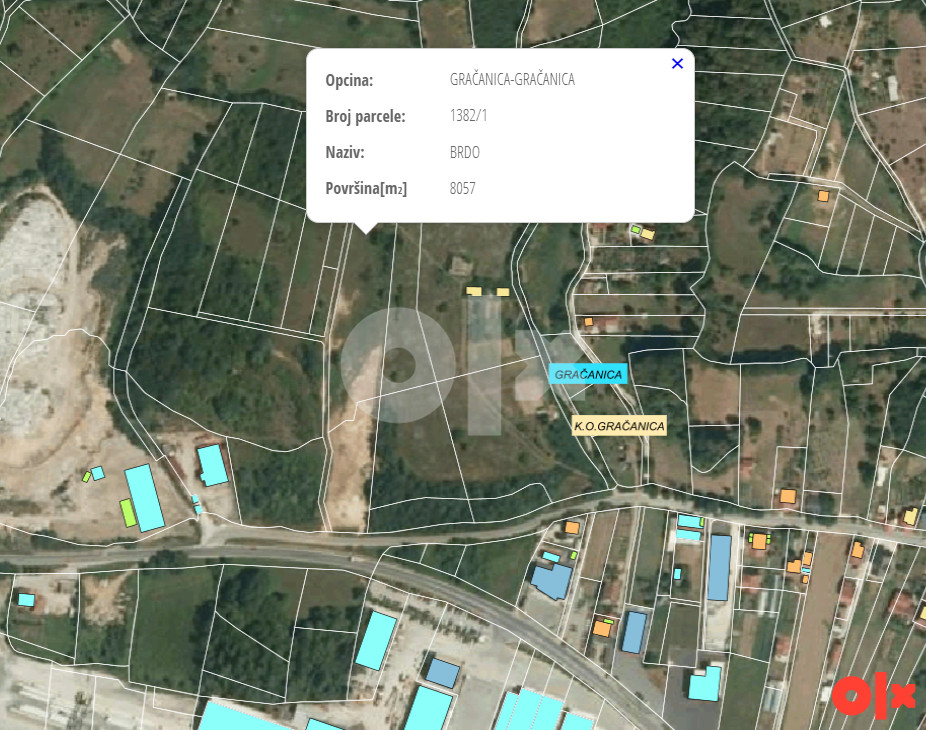Close the parcel info popup
Image resolution: width=926 pixels, height=730 pixels.
677,63
